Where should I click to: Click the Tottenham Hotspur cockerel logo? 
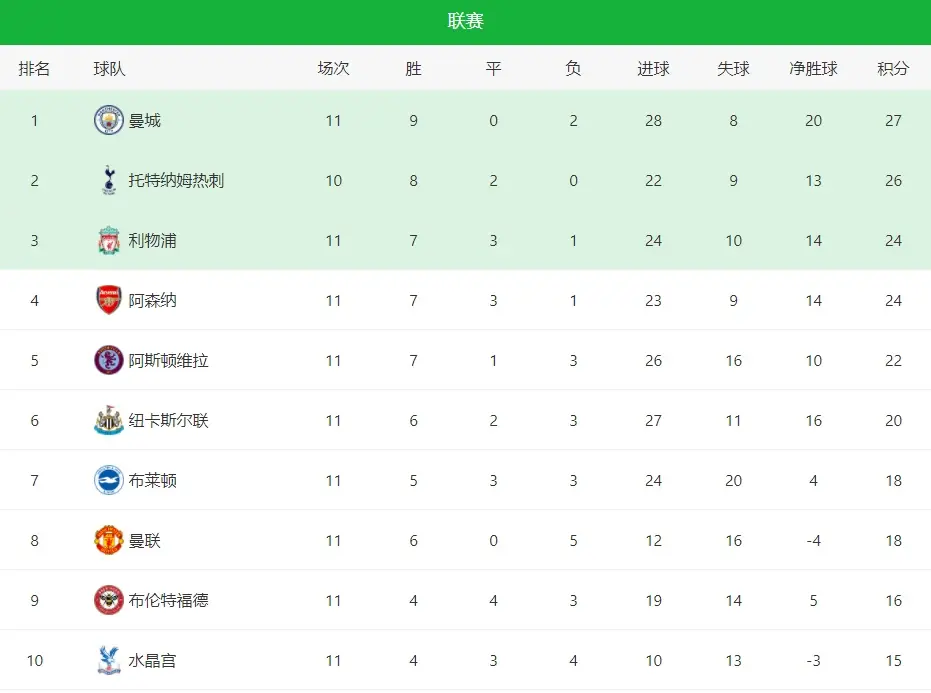tap(109, 181)
